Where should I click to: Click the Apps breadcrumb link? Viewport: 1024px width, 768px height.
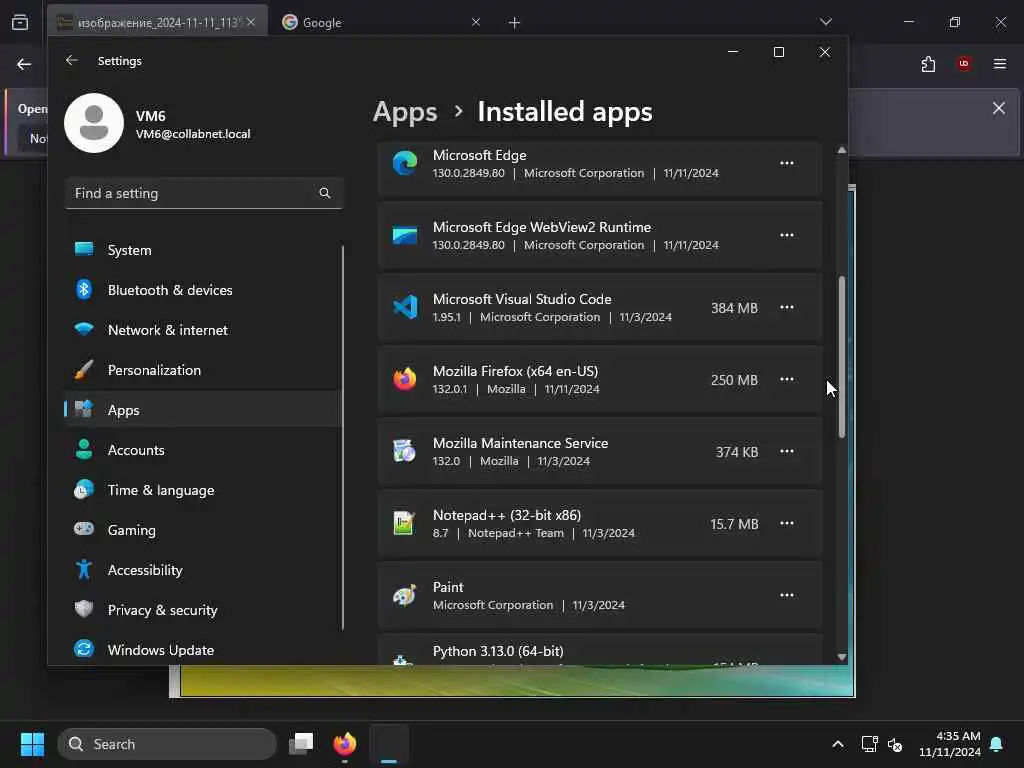[405, 112]
